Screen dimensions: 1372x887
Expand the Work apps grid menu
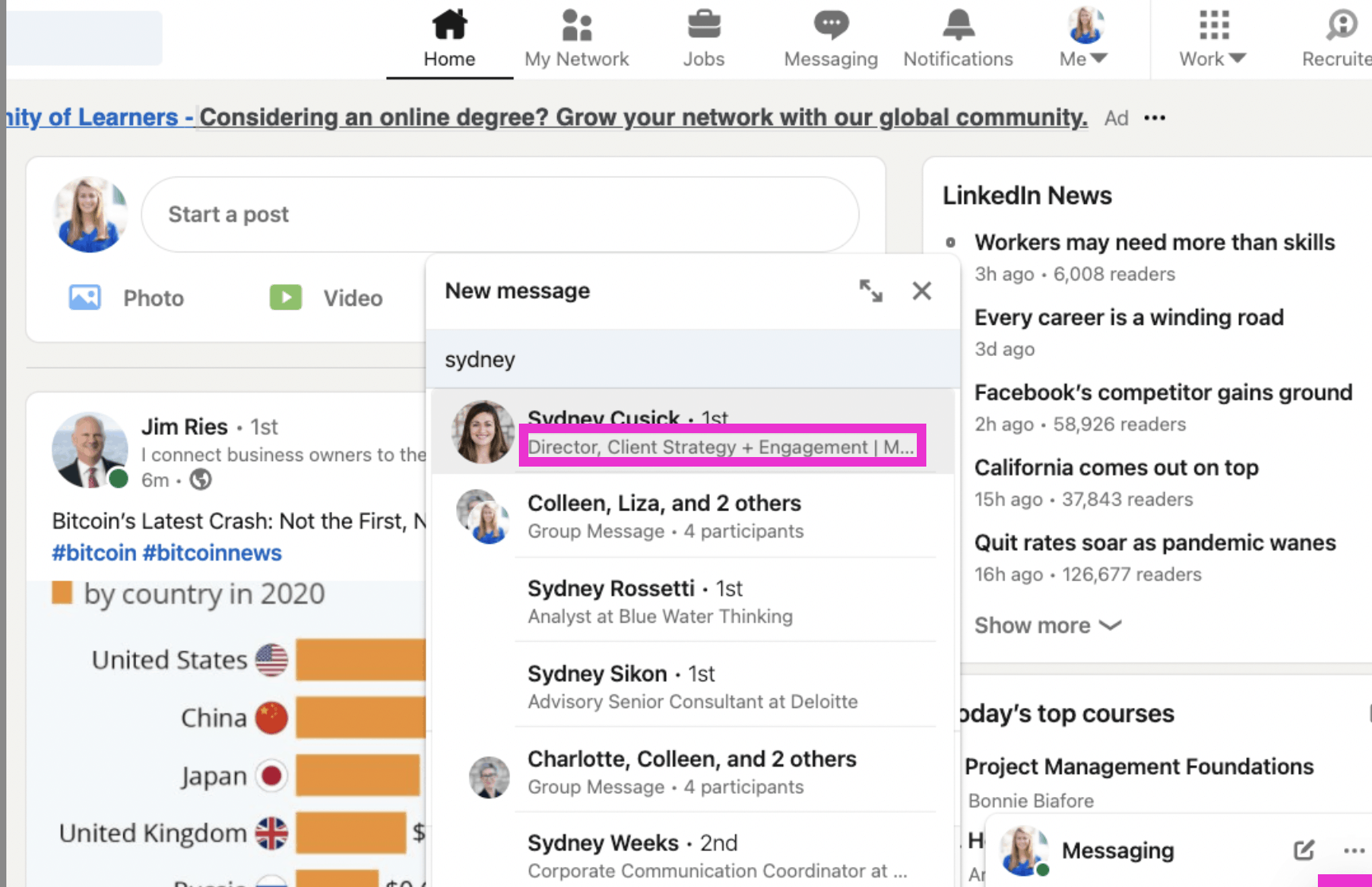[1214, 38]
